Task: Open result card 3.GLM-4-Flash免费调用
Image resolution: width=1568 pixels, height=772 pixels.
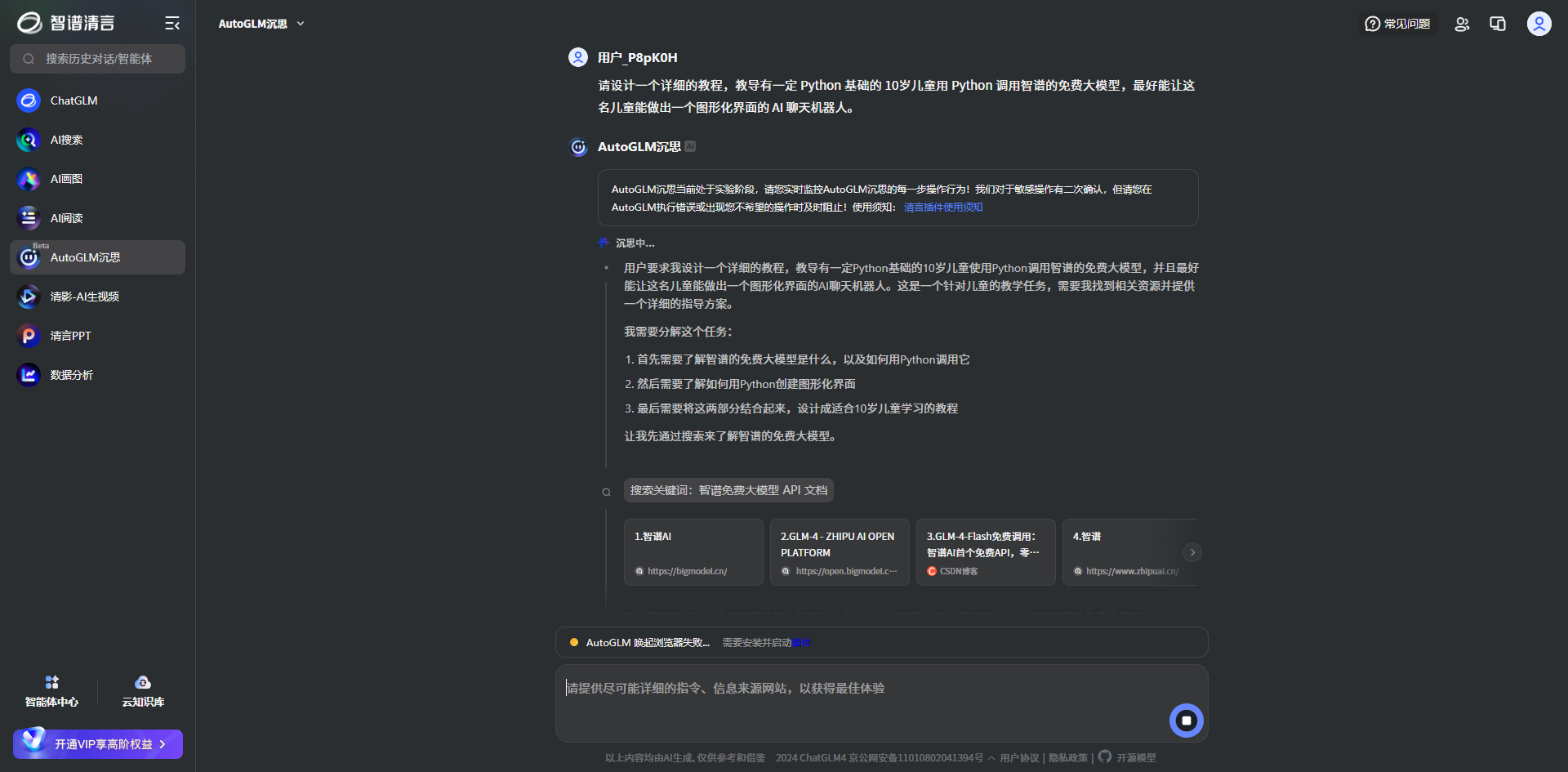Action: [x=986, y=552]
